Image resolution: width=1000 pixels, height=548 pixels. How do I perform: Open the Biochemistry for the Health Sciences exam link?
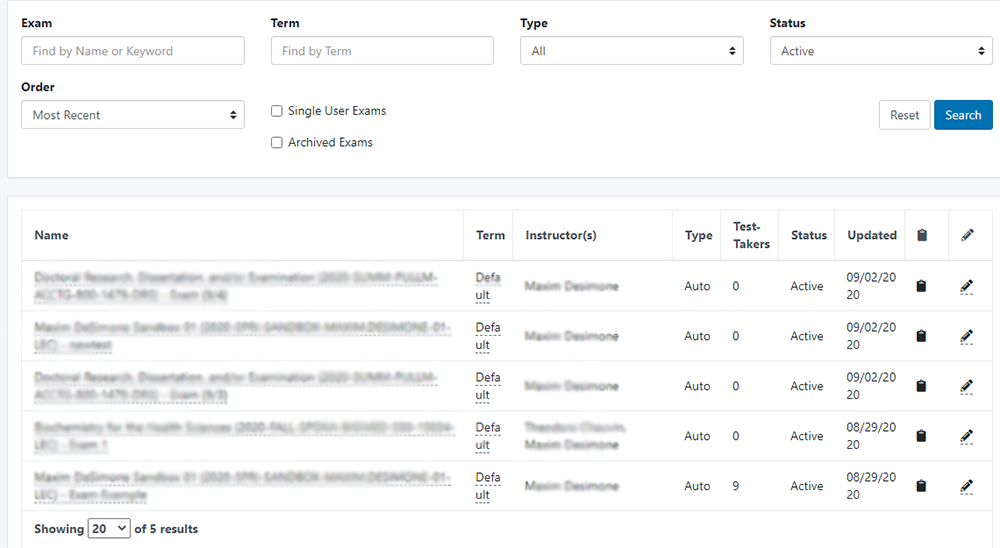tap(243, 428)
